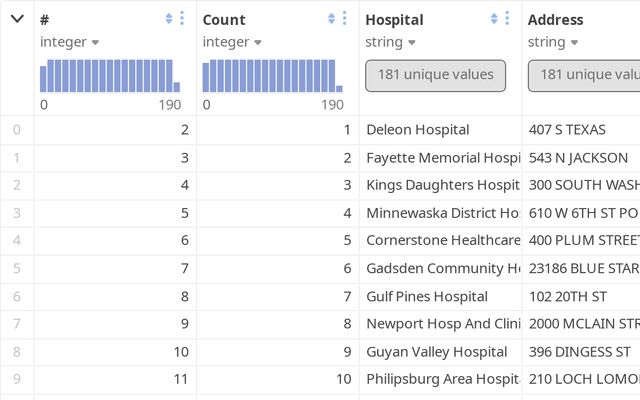
Task: Open the Count column three-dot menu
Action: (345, 19)
